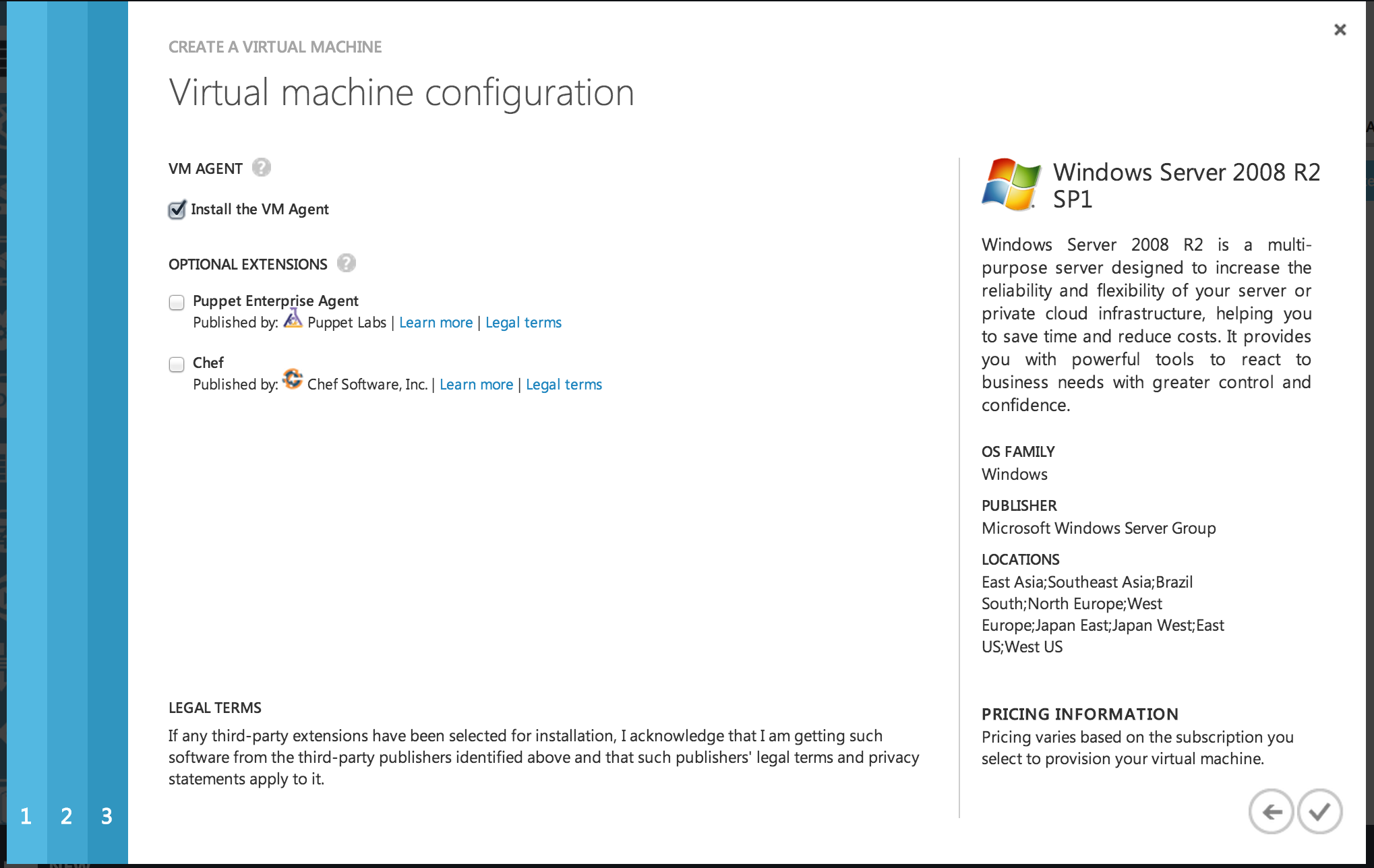Click the back arrow button

click(1271, 811)
